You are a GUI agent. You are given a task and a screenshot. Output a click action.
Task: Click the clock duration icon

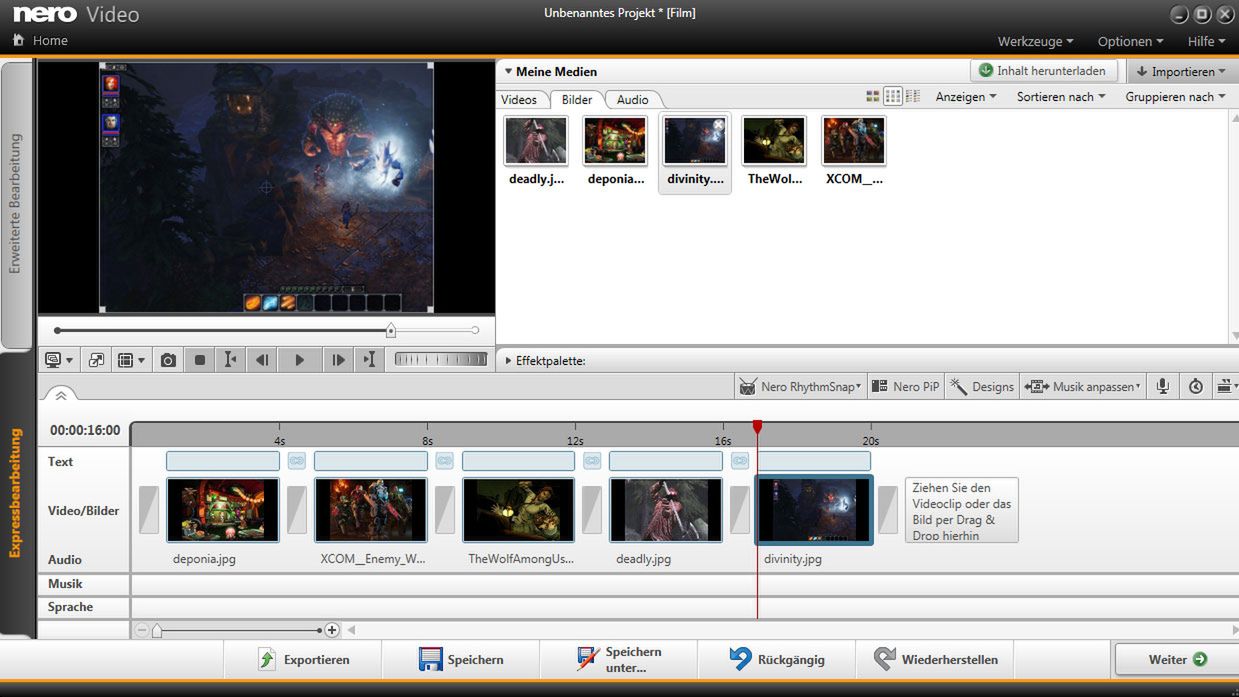pyautogui.click(x=1196, y=386)
